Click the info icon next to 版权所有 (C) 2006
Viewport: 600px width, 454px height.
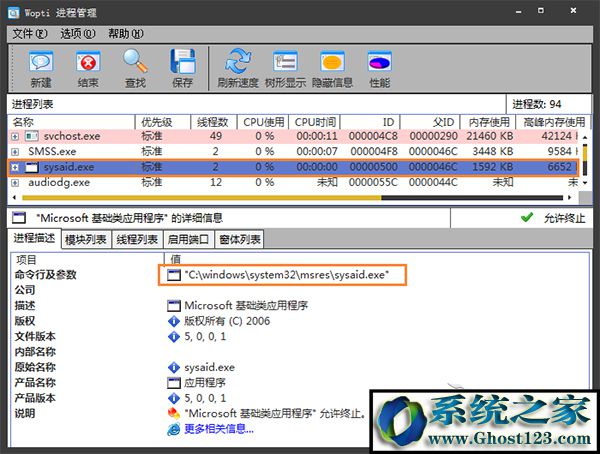(174, 321)
